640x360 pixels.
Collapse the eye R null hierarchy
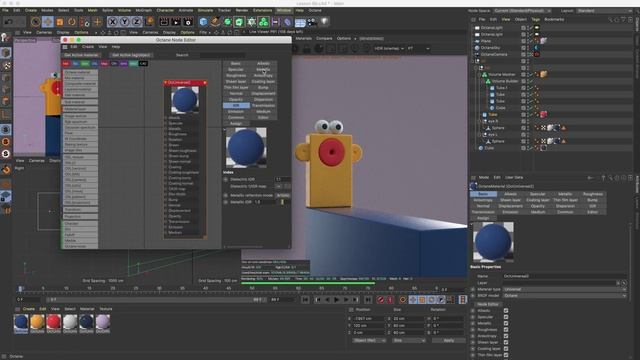[x=479, y=121]
